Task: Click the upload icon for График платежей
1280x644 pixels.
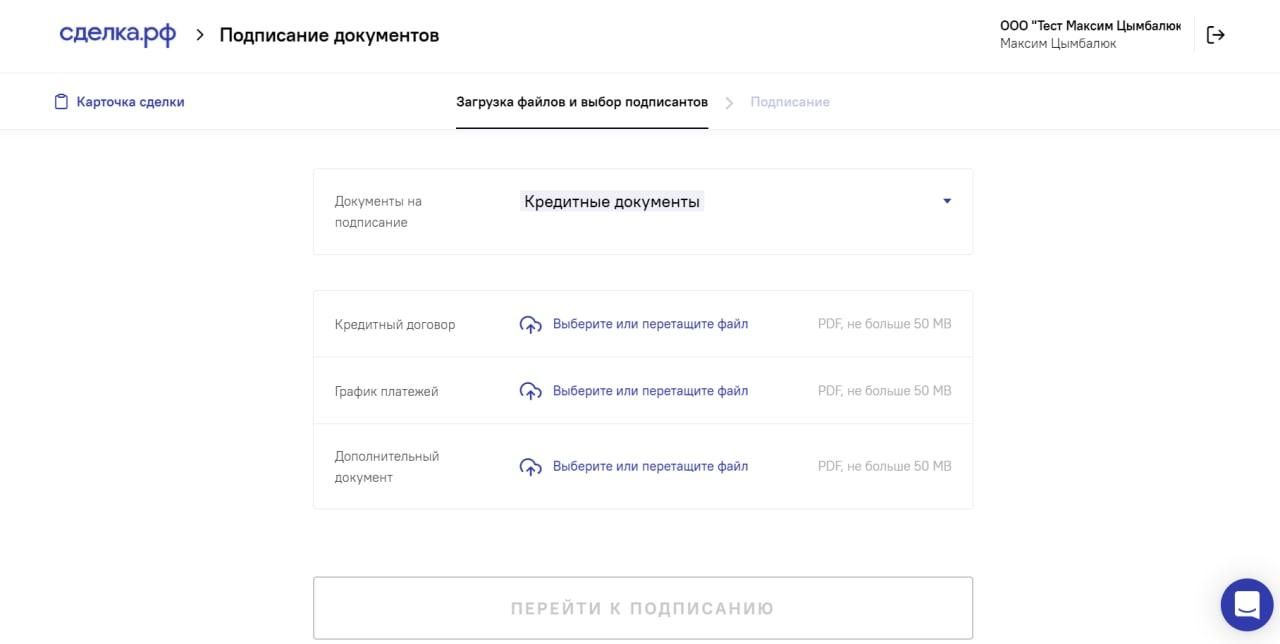Action: pyautogui.click(x=530, y=391)
